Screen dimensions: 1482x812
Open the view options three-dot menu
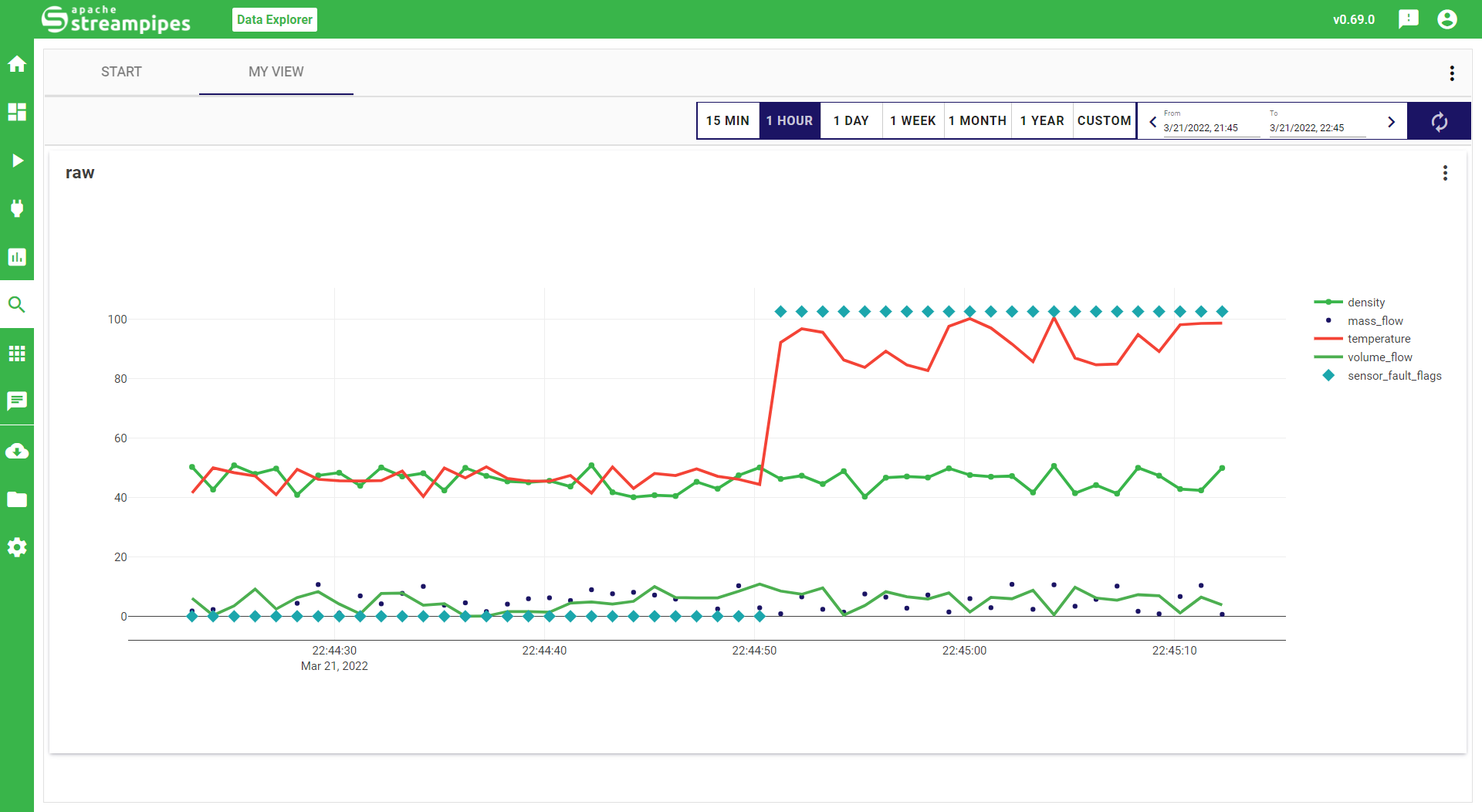pos(1452,73)
